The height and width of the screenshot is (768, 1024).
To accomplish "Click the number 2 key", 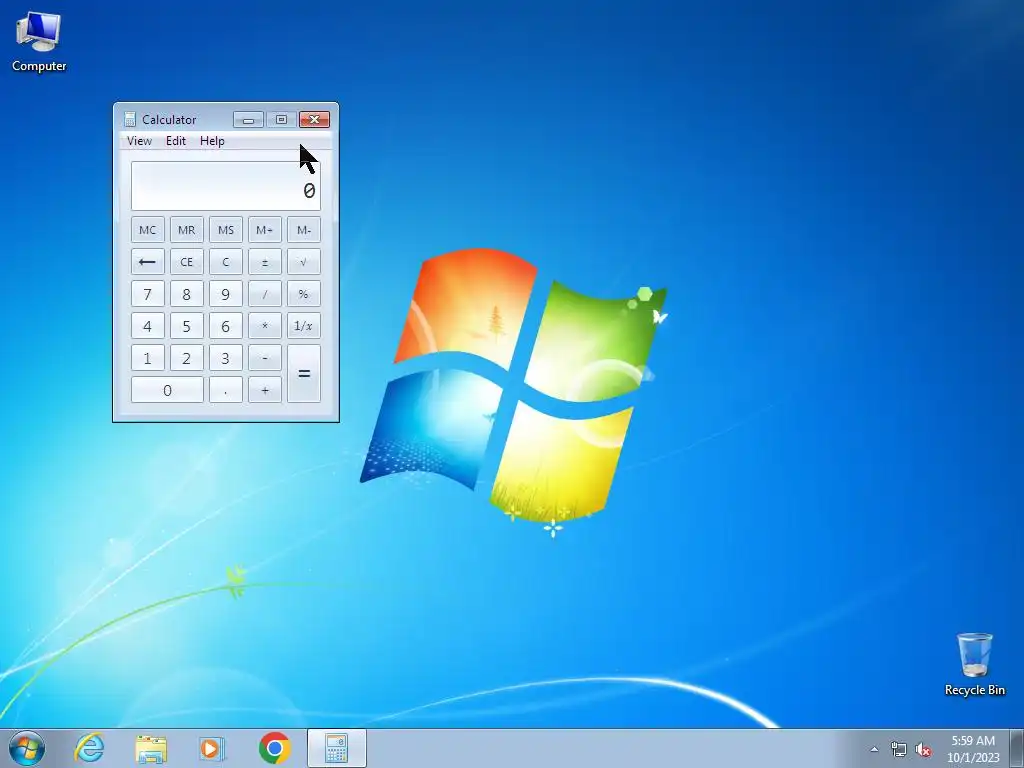I will coord(187,358).
